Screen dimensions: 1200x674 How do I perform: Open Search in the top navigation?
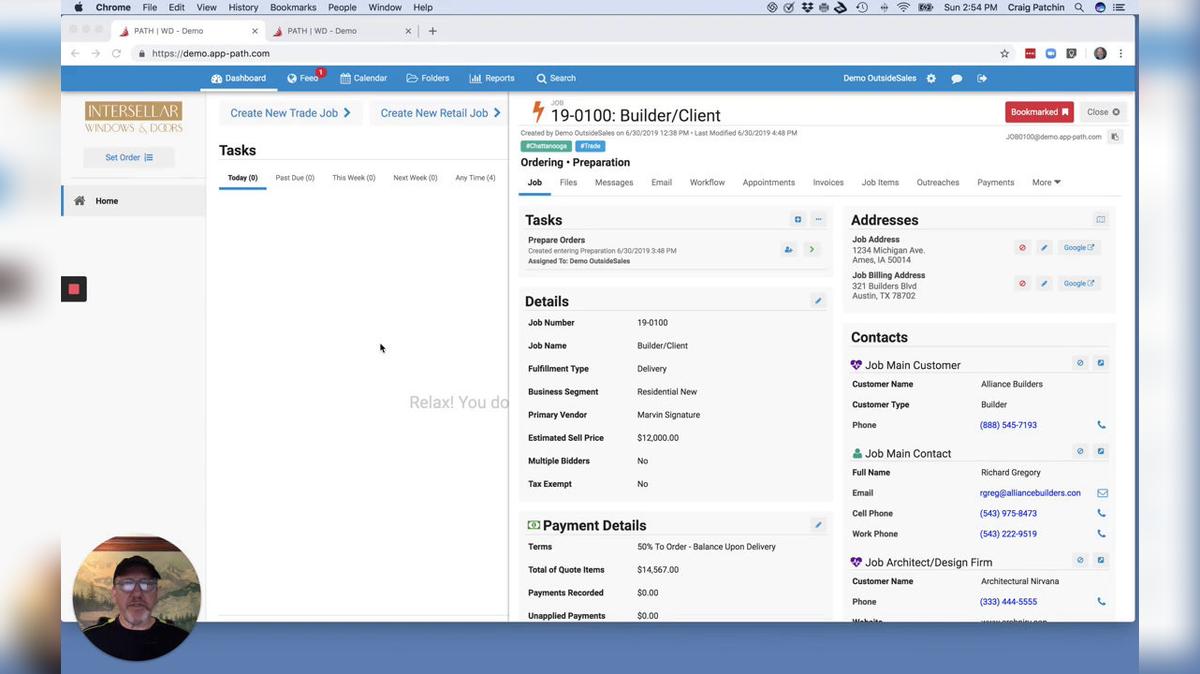pyautogui.click(x=556, y=78)
